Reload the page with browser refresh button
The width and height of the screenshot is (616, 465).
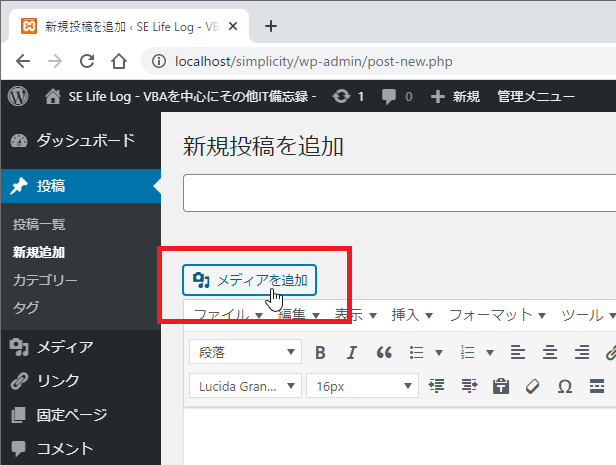(87, 61)
